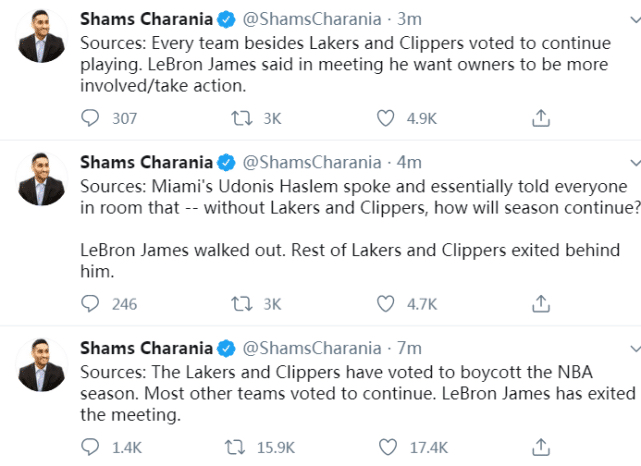Reply to the 3m-old Lakers vote tweet

pos(91,119)
